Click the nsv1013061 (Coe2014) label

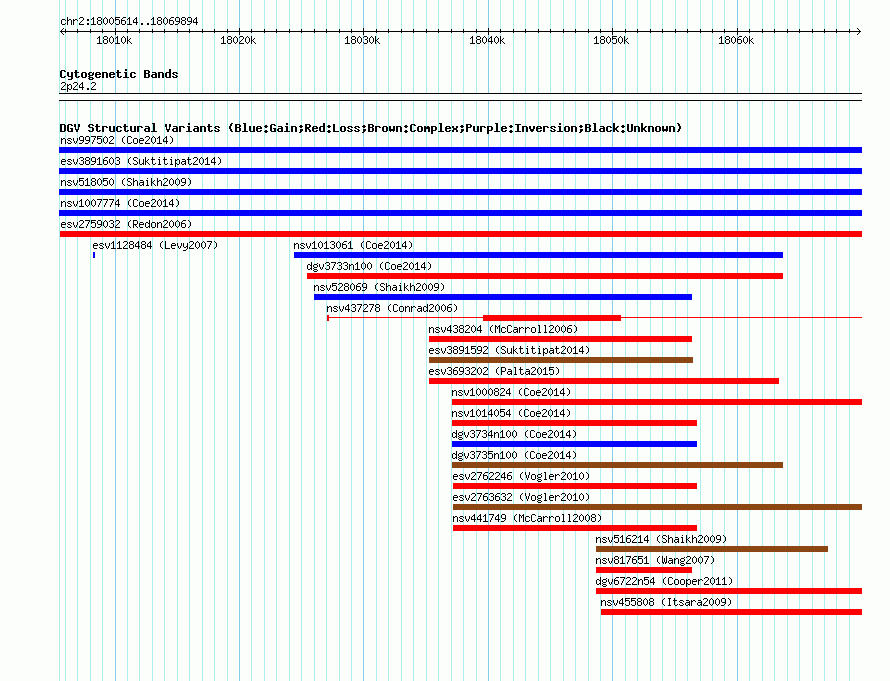353,245
